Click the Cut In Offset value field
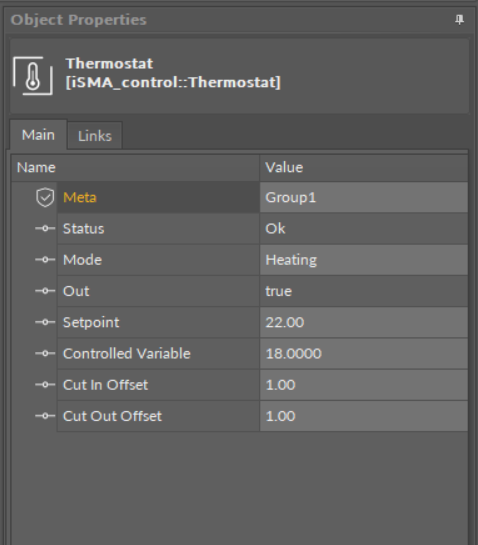This screenshot has width=478, height=545. coord(364,385)
